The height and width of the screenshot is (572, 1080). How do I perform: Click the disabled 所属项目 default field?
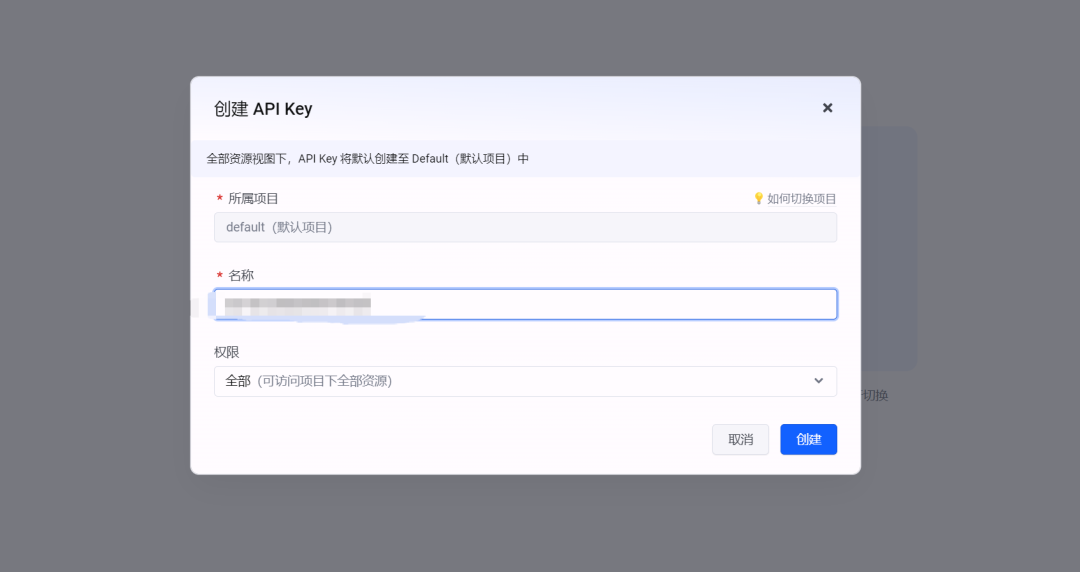click(x=525, y=227)
